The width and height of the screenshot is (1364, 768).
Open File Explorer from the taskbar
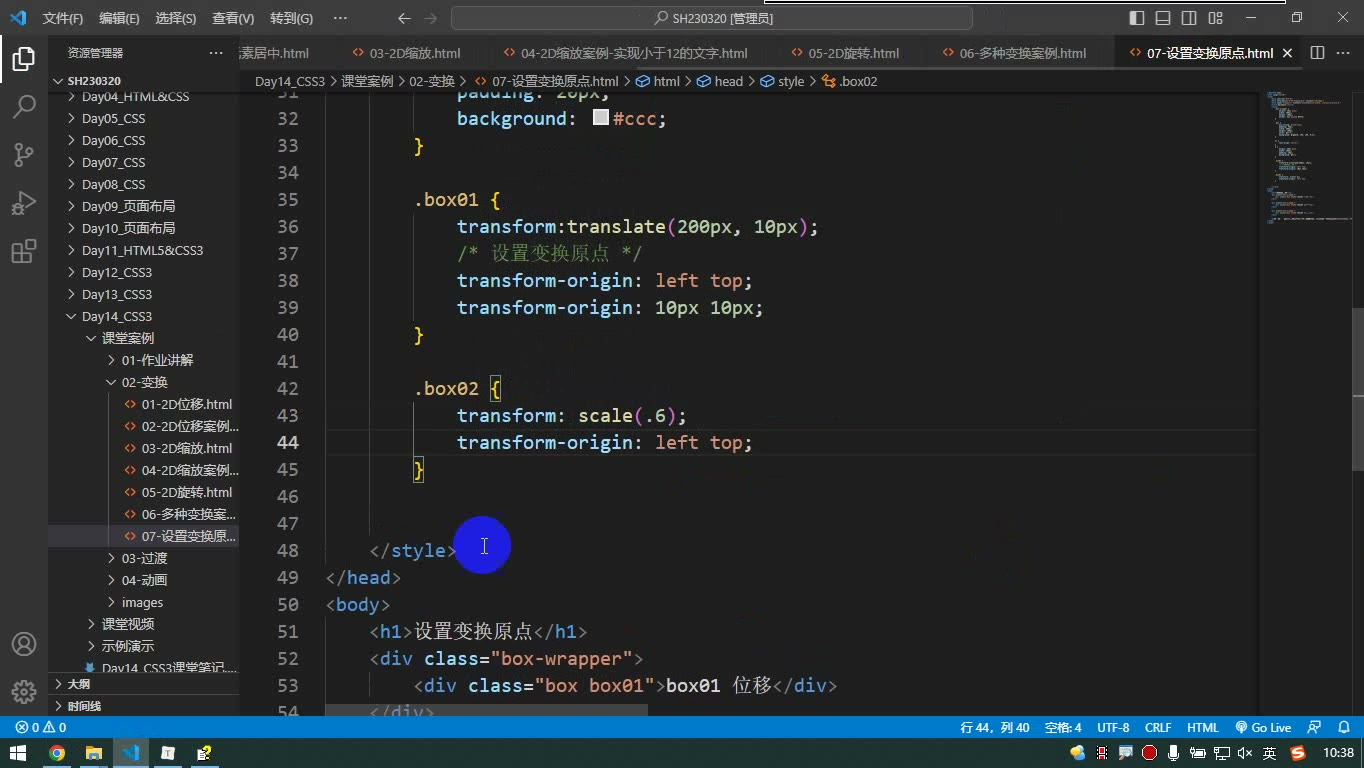[x=93, y=753]
